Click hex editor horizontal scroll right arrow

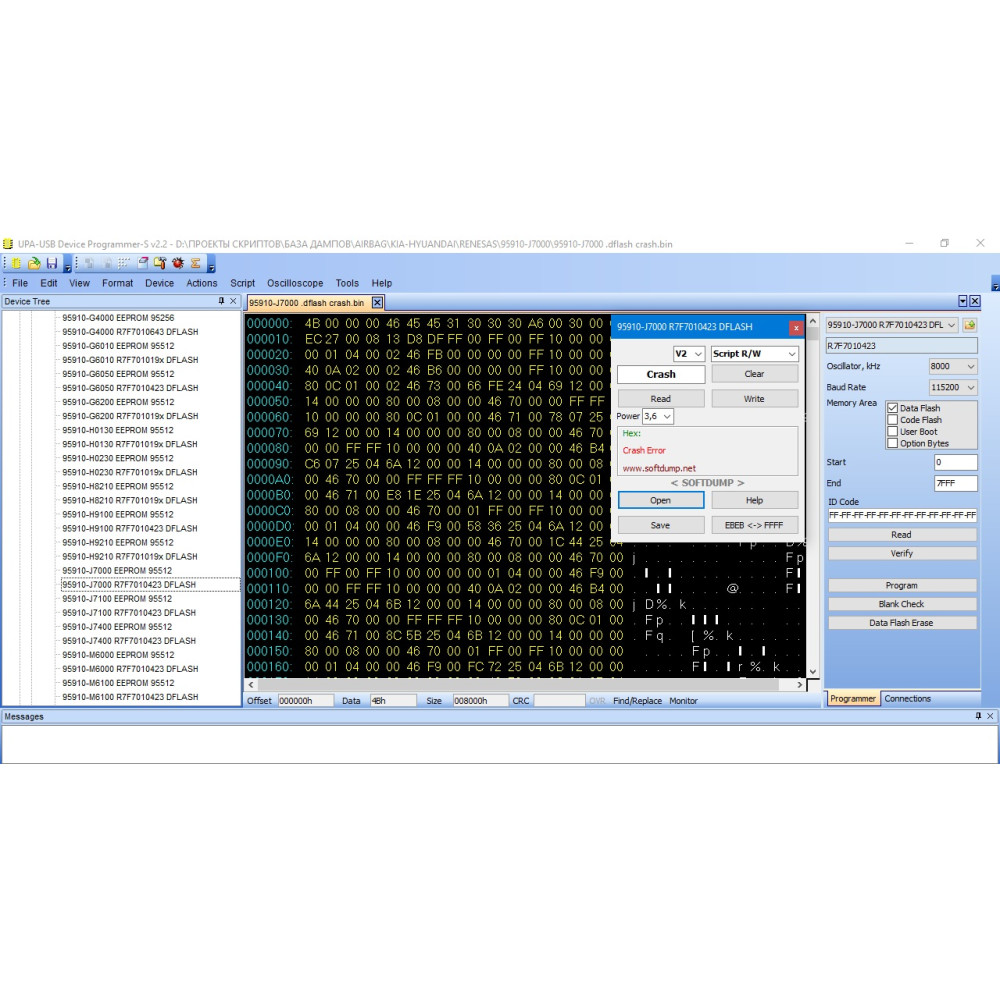click(x=800, y=684)
